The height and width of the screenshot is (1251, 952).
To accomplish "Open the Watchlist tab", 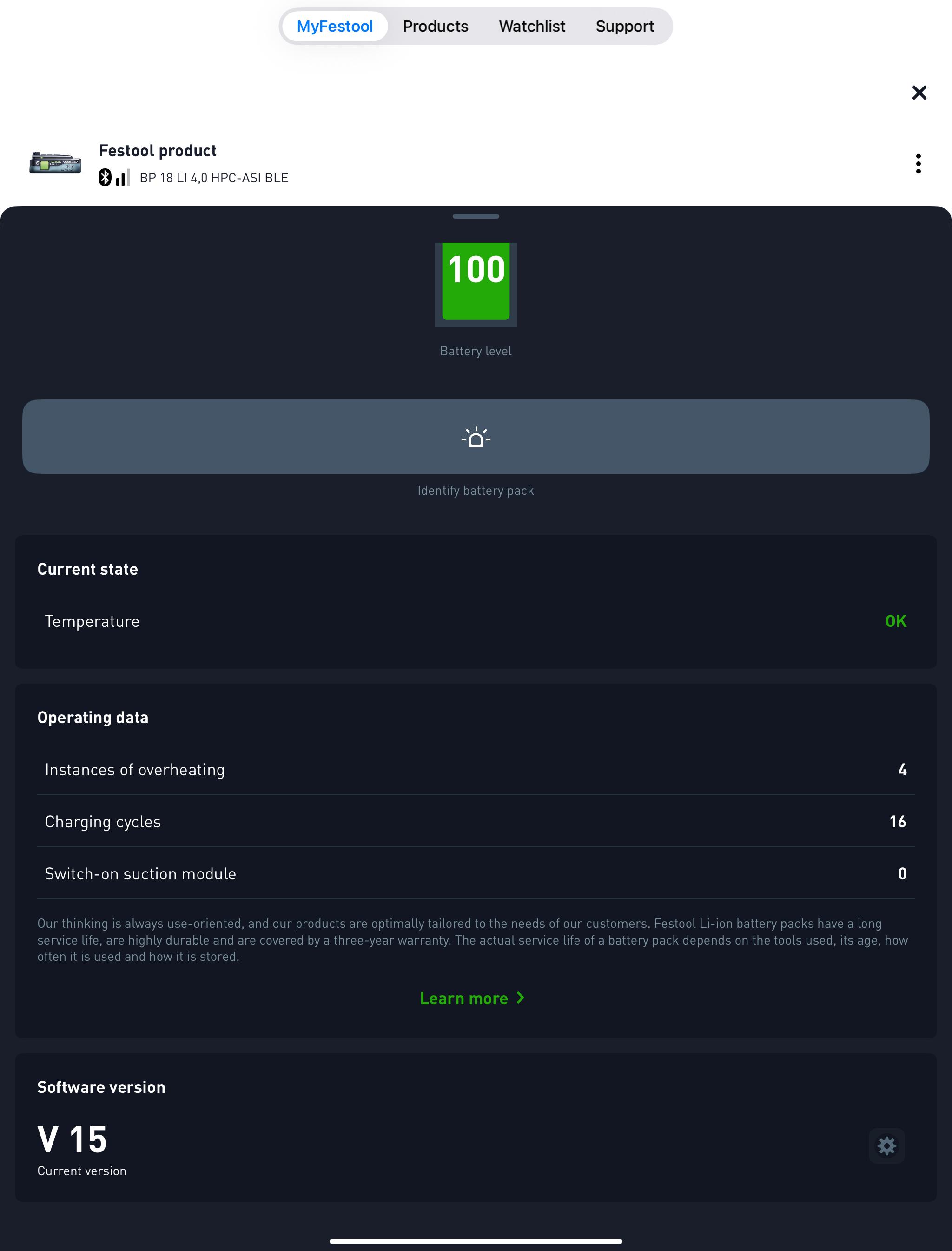I will coord(531,26).
